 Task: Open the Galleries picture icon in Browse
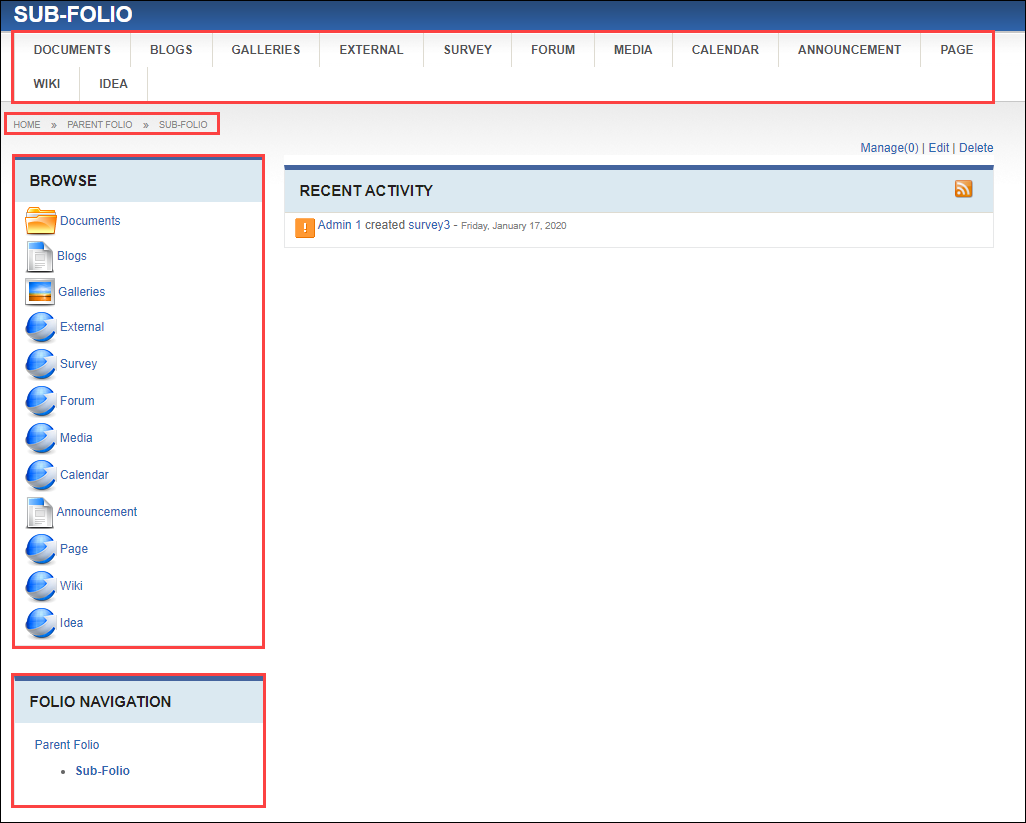pos(39,292)
